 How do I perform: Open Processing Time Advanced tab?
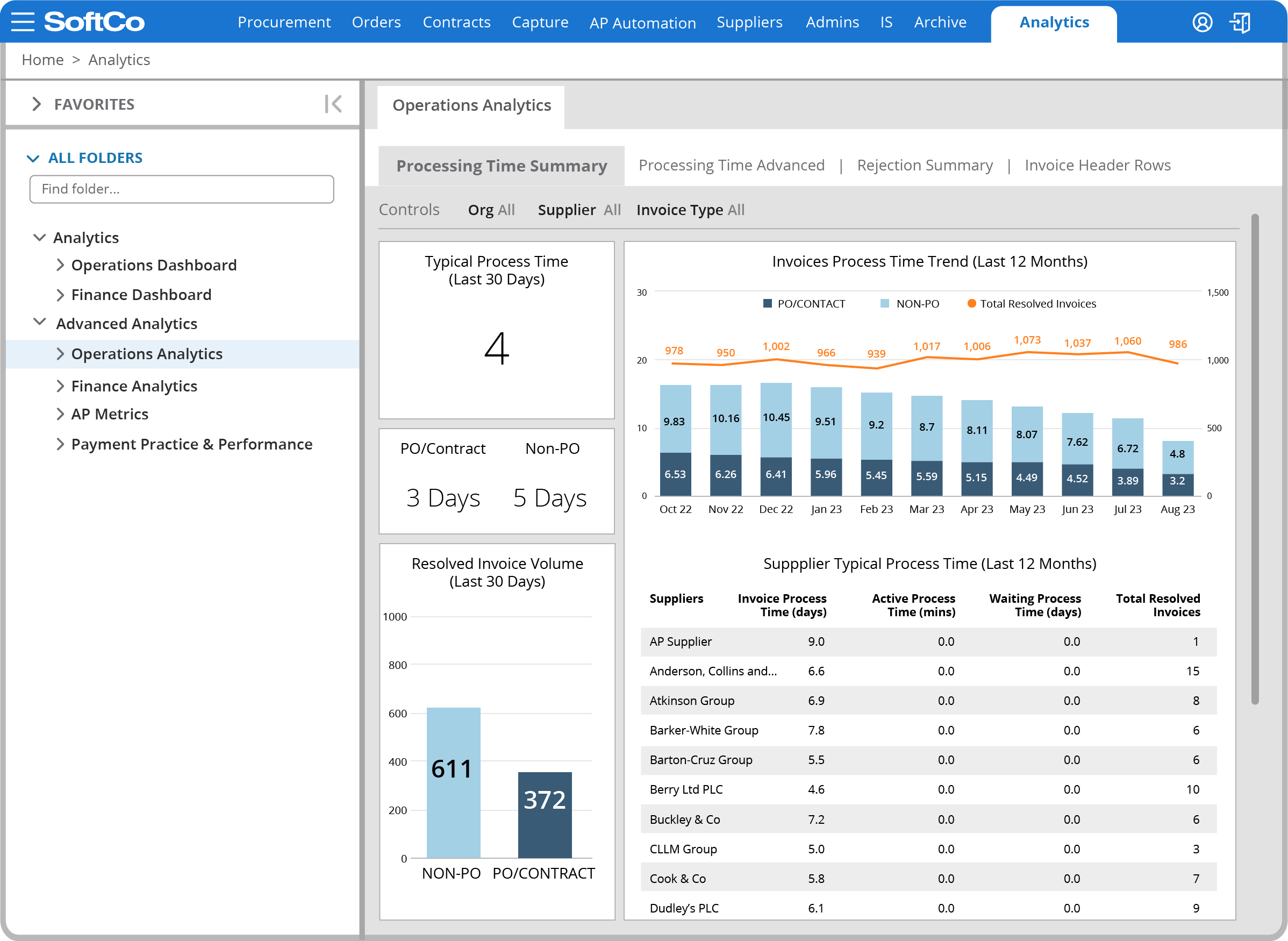(731, 165)
